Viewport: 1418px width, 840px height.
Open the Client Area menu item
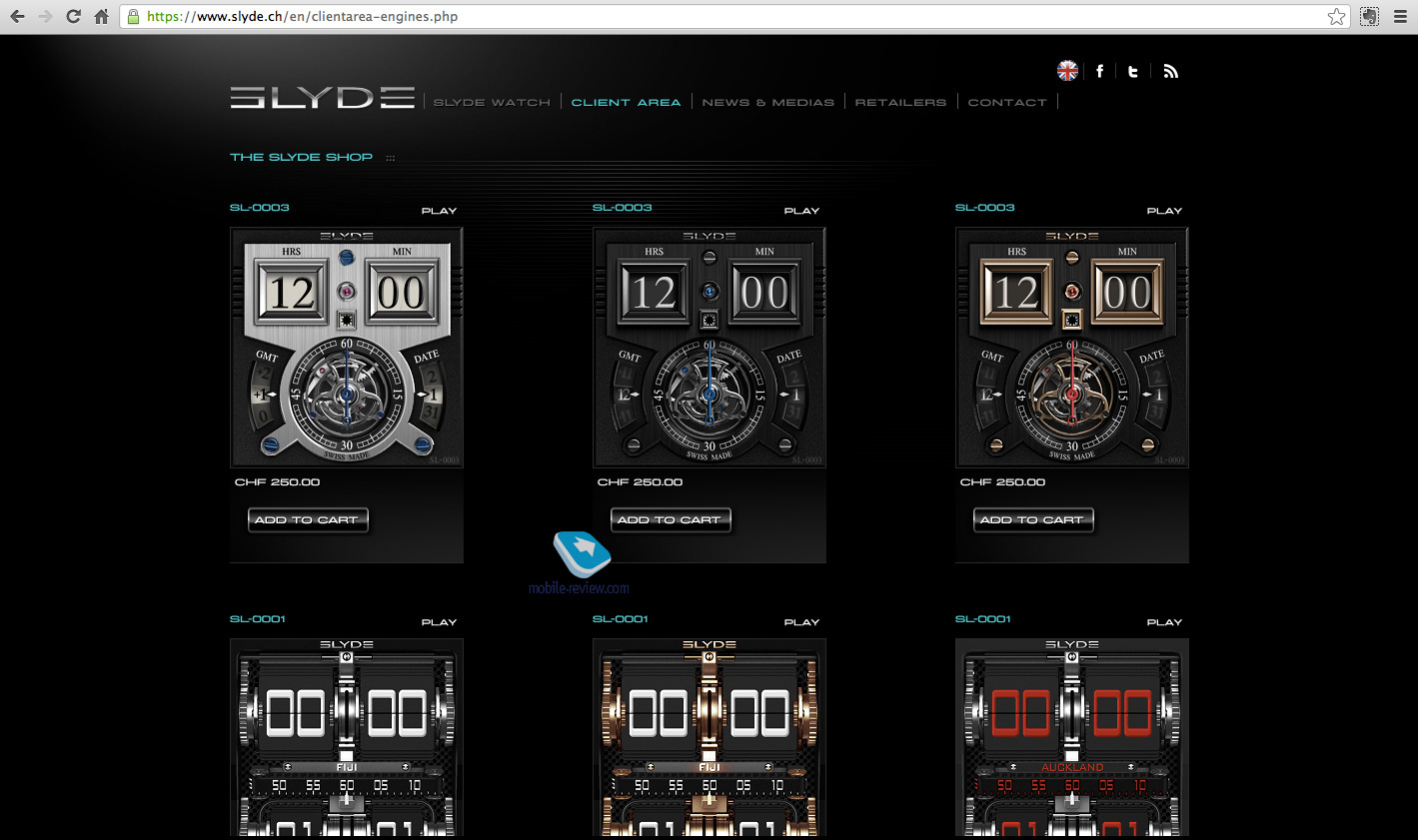(626, 102)
